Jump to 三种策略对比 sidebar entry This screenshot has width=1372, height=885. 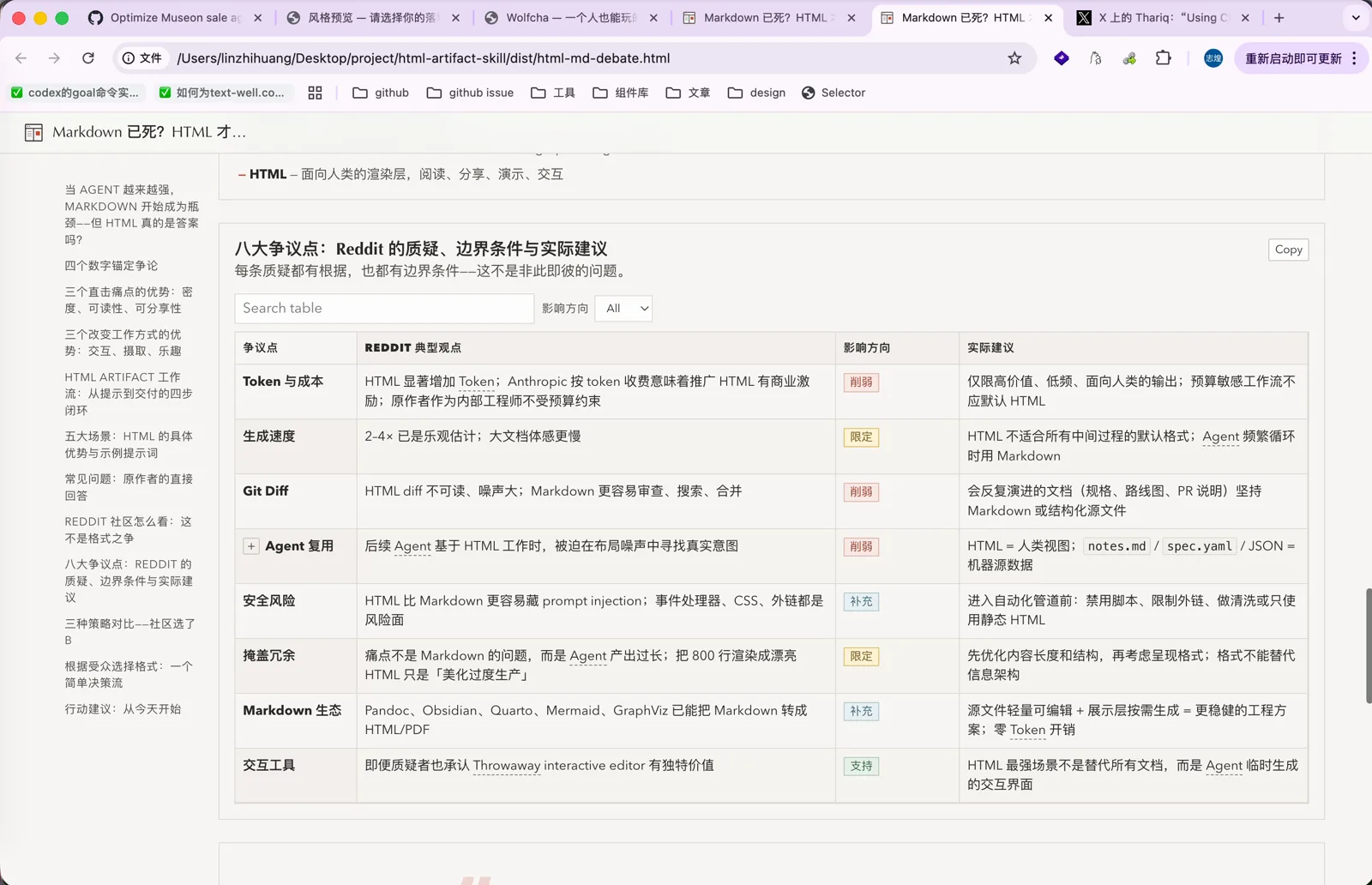(x=130, y=632)
